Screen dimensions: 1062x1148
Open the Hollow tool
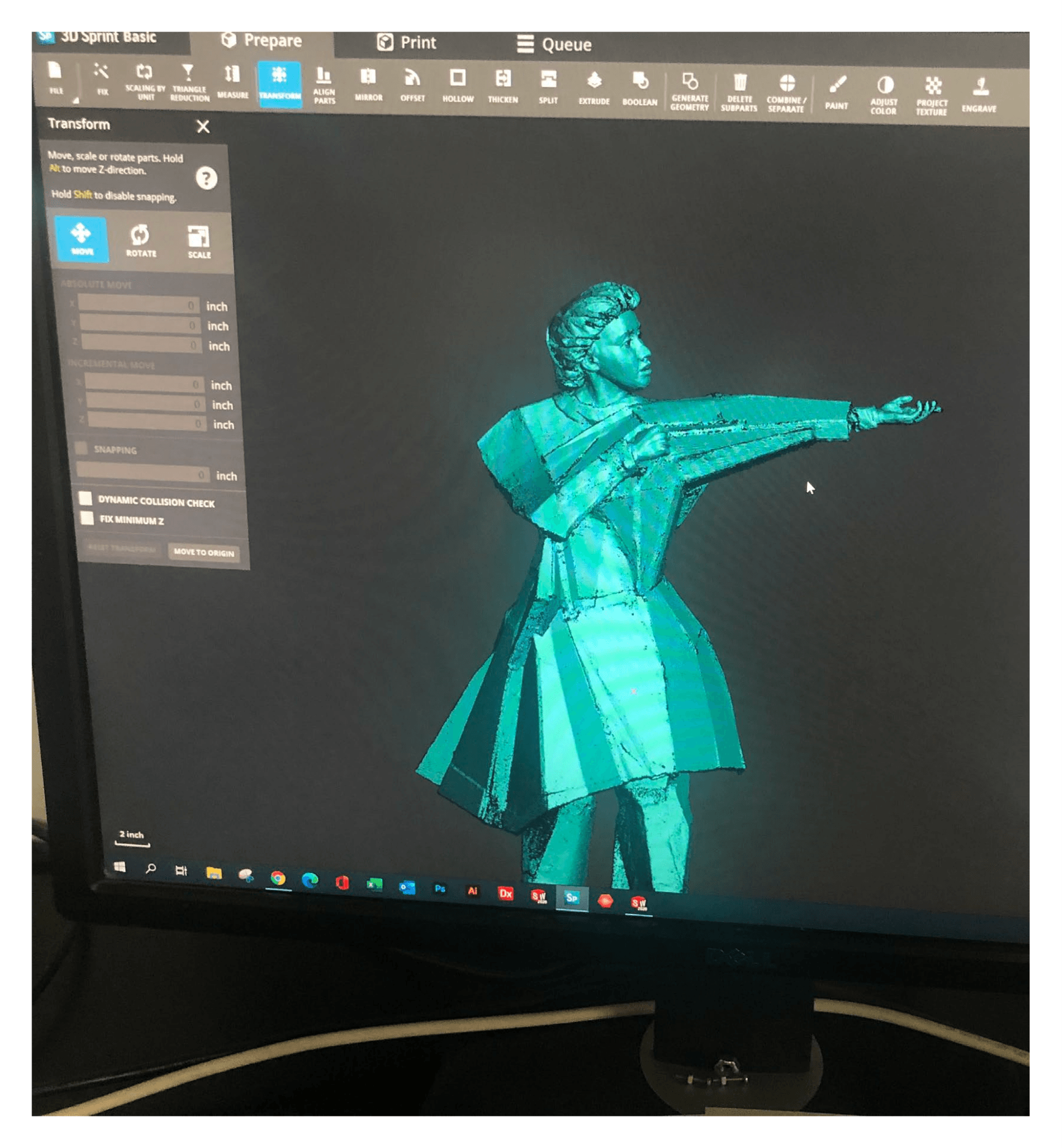(457, 85)
